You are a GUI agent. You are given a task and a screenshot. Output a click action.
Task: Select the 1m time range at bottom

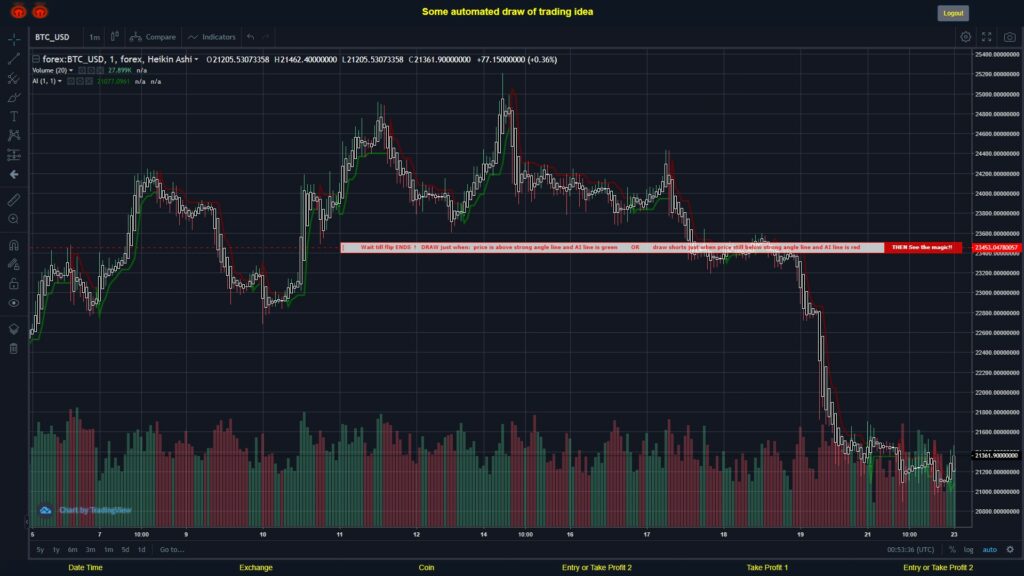(x=108, y=550)
